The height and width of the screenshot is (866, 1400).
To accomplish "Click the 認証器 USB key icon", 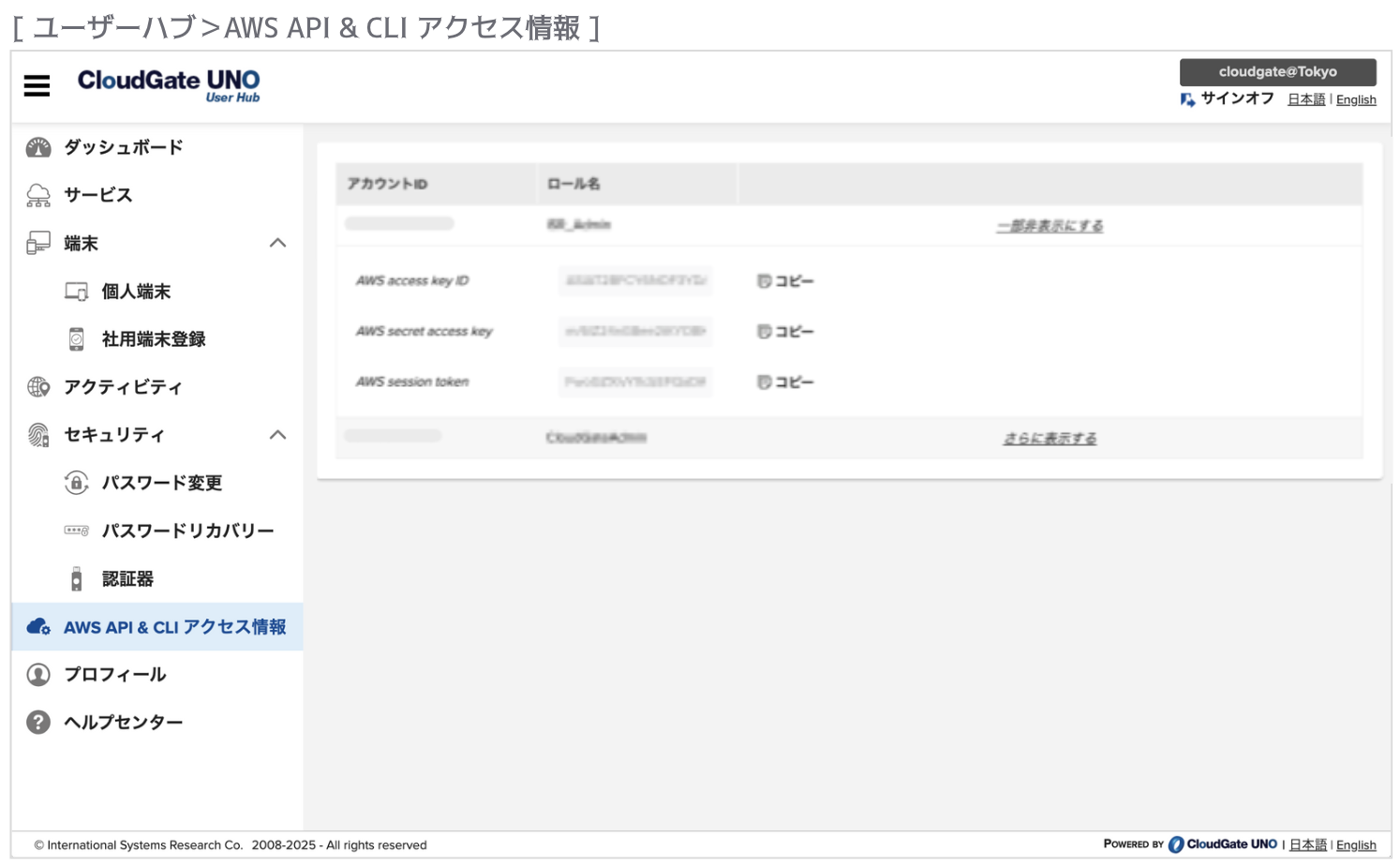I will (77, 579).
